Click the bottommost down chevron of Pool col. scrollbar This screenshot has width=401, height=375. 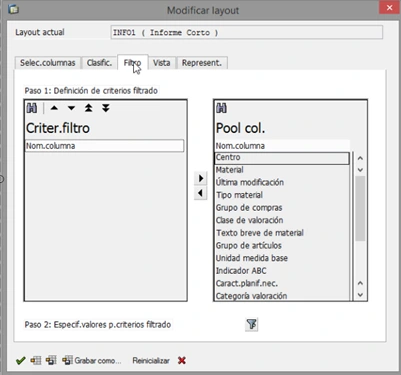360,295
